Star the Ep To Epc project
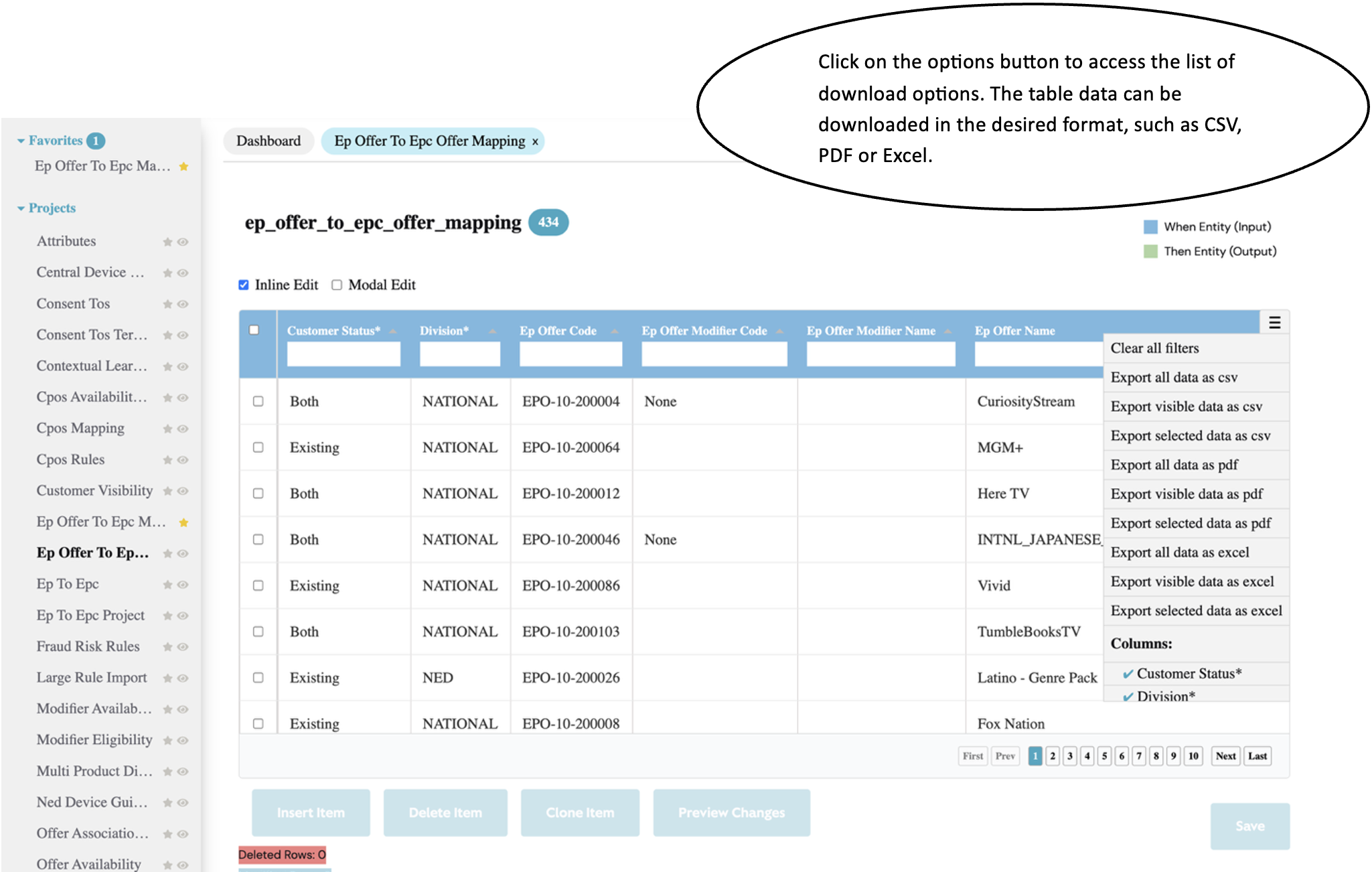 coord(167,585)
